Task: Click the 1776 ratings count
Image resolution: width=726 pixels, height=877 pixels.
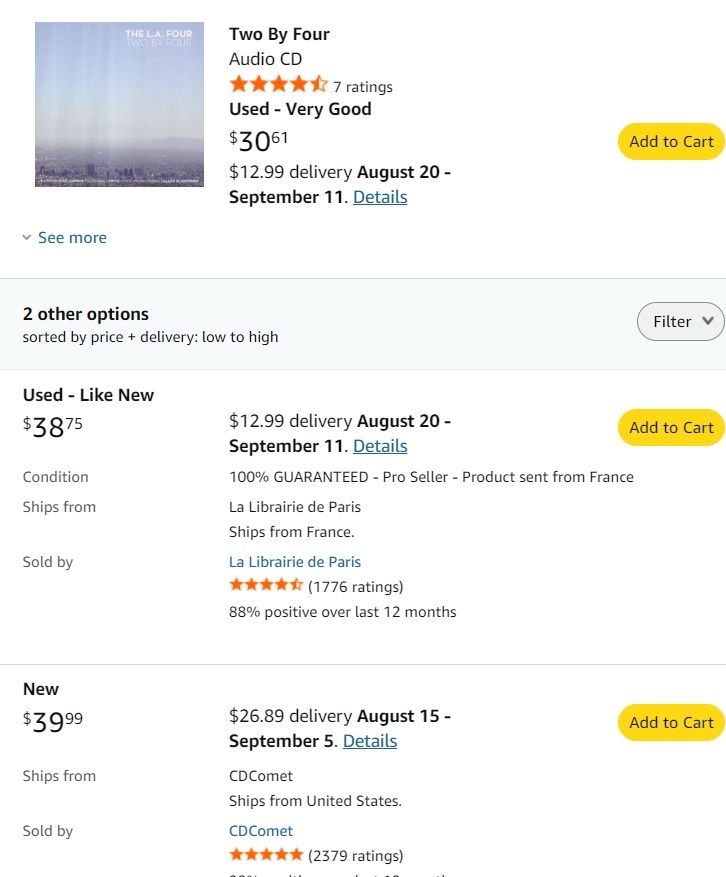Action: pyautogui.click(x=355, y=587)
